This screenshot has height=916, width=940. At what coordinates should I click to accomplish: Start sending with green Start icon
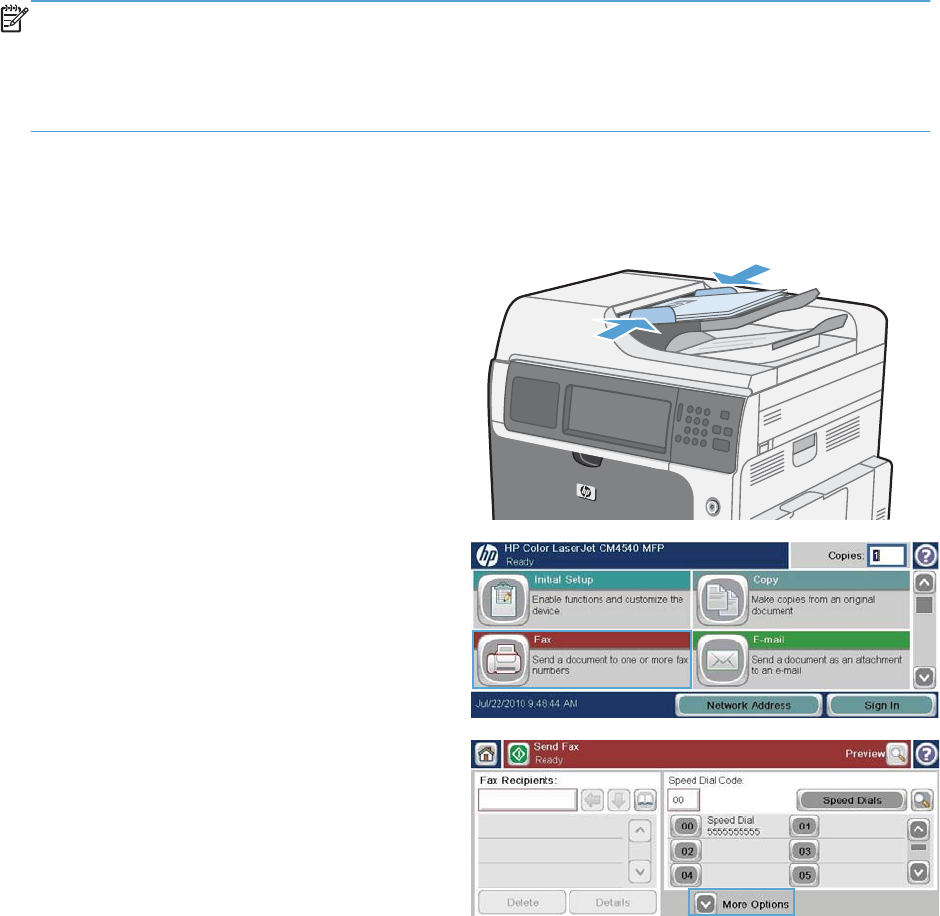(519, 754)
